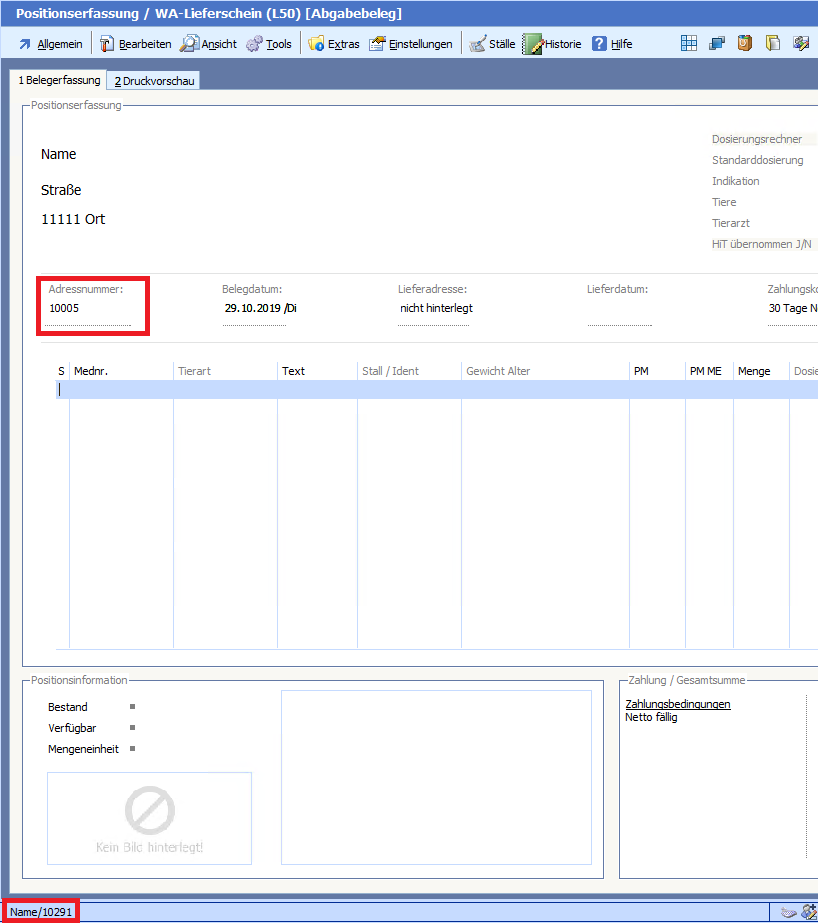The width and height of the screenshot is (818, 923).
Task: Click the overlapping blue windows toolbar icon
Action: click(717, 43)
